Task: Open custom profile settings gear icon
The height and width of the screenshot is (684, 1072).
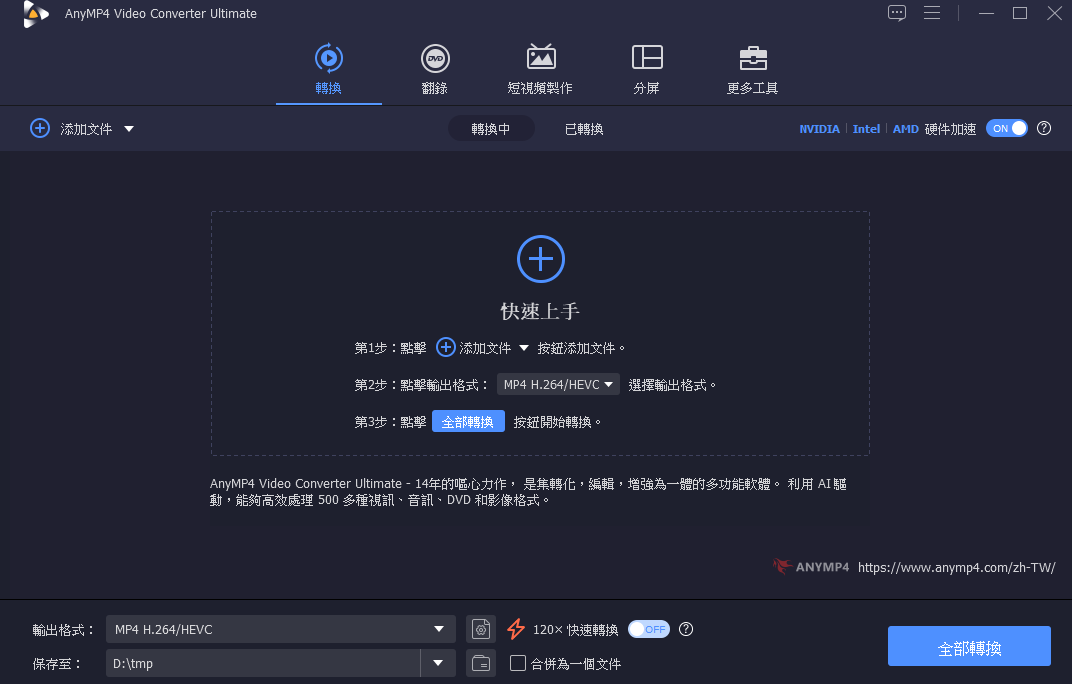Action: pyautogui.click(x=481, y=629)
